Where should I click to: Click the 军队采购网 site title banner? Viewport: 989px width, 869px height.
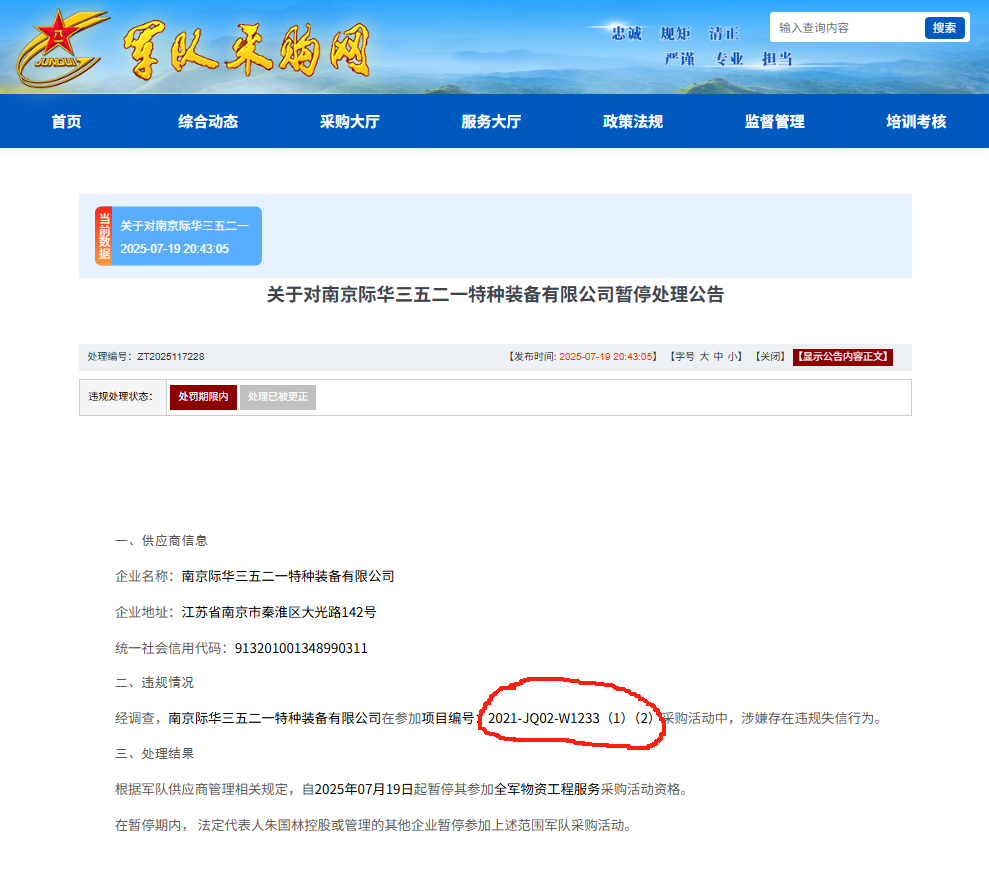coord(246,50)
